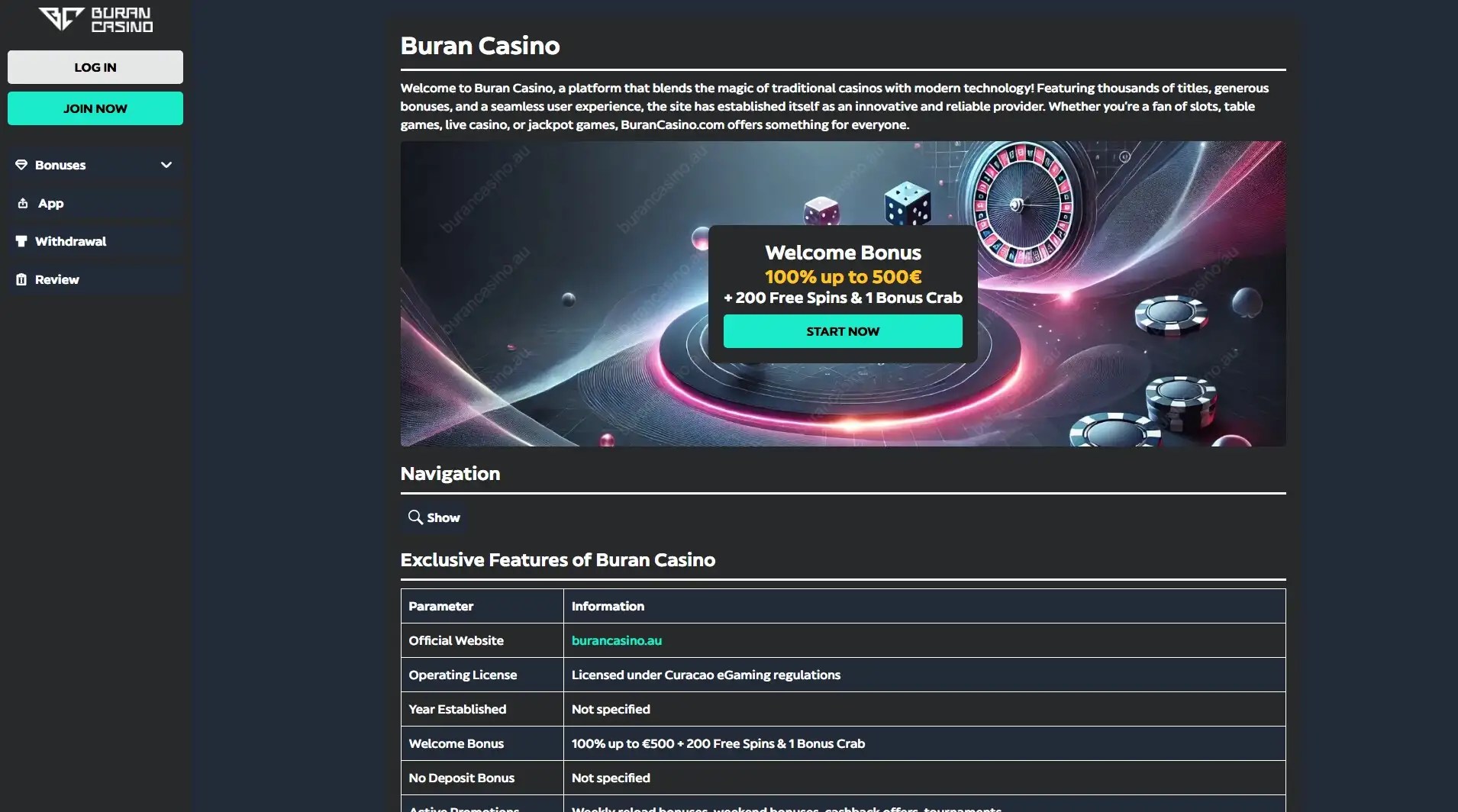Click the Buran Casino logo
This screenshot has width=1458, height=812.
click(x=95, y=20)
